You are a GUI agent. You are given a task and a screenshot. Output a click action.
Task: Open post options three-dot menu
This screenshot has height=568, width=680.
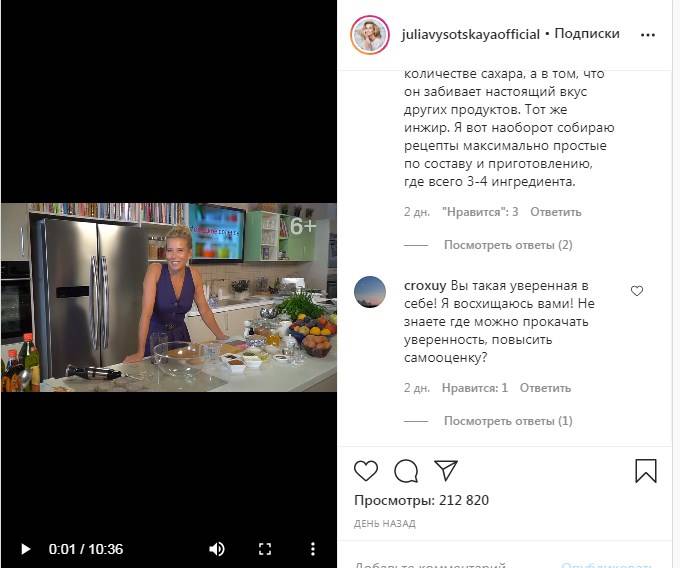[x=647, y=35]
